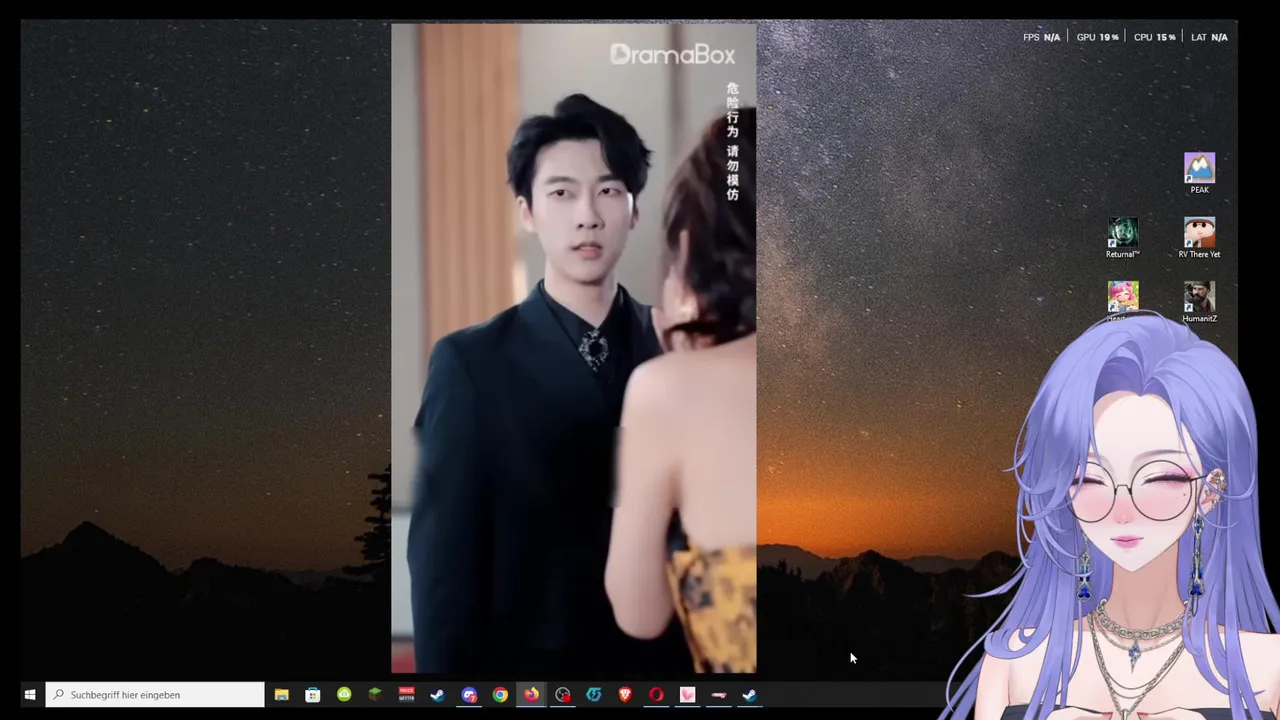Screen dimensions: 1280x720
Task: Open Opera browser from the taskbar
Action: point(656,695)
